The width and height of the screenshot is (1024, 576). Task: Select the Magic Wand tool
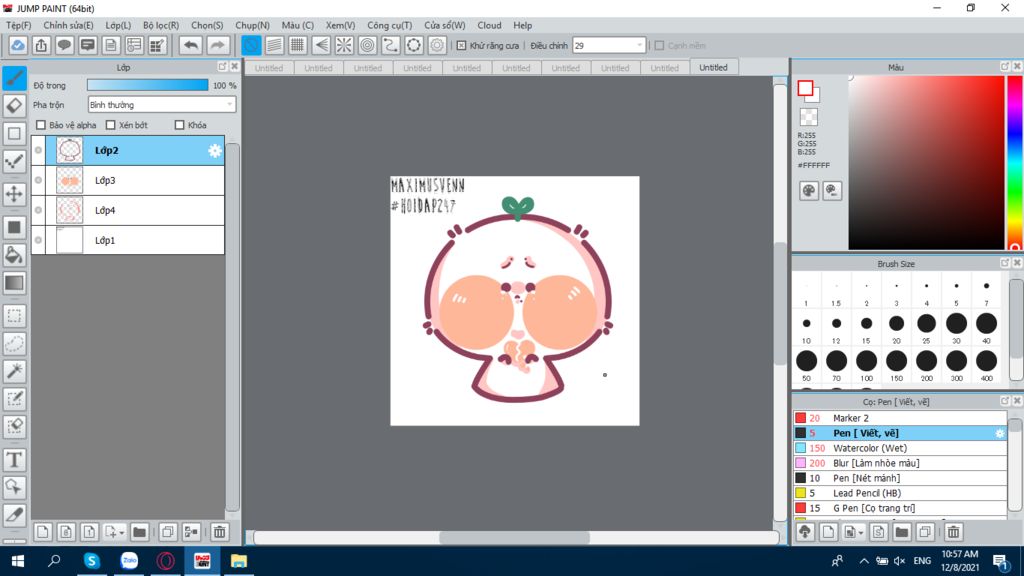tap(14, 371)
